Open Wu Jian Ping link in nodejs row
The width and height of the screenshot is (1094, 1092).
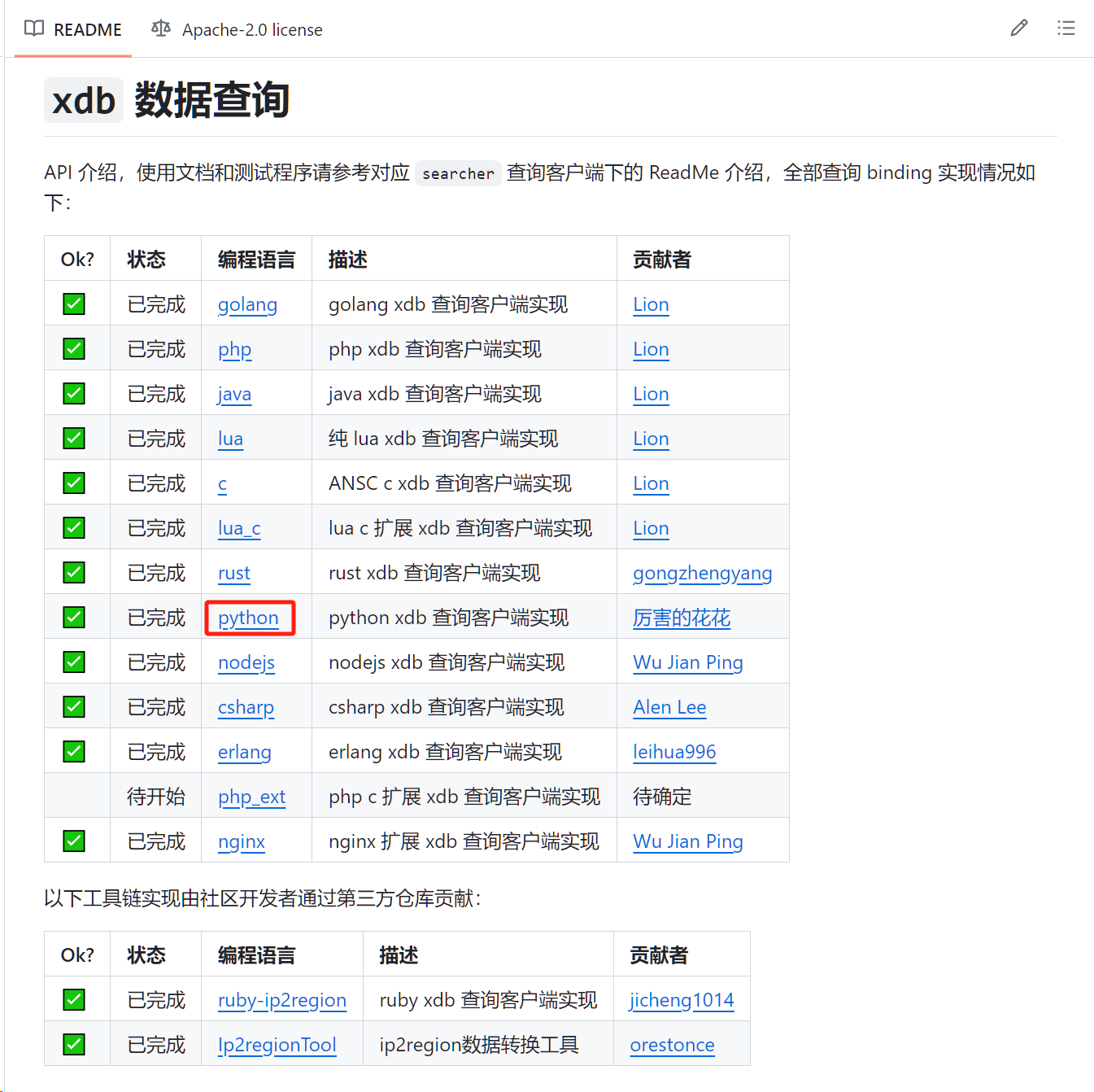click(x=688, y=662)
